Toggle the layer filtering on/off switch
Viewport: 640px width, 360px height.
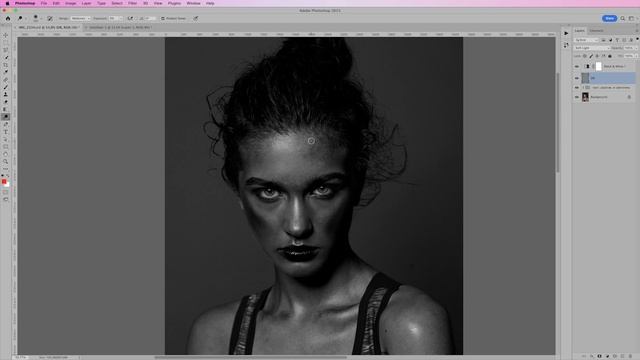coord(637,39)
